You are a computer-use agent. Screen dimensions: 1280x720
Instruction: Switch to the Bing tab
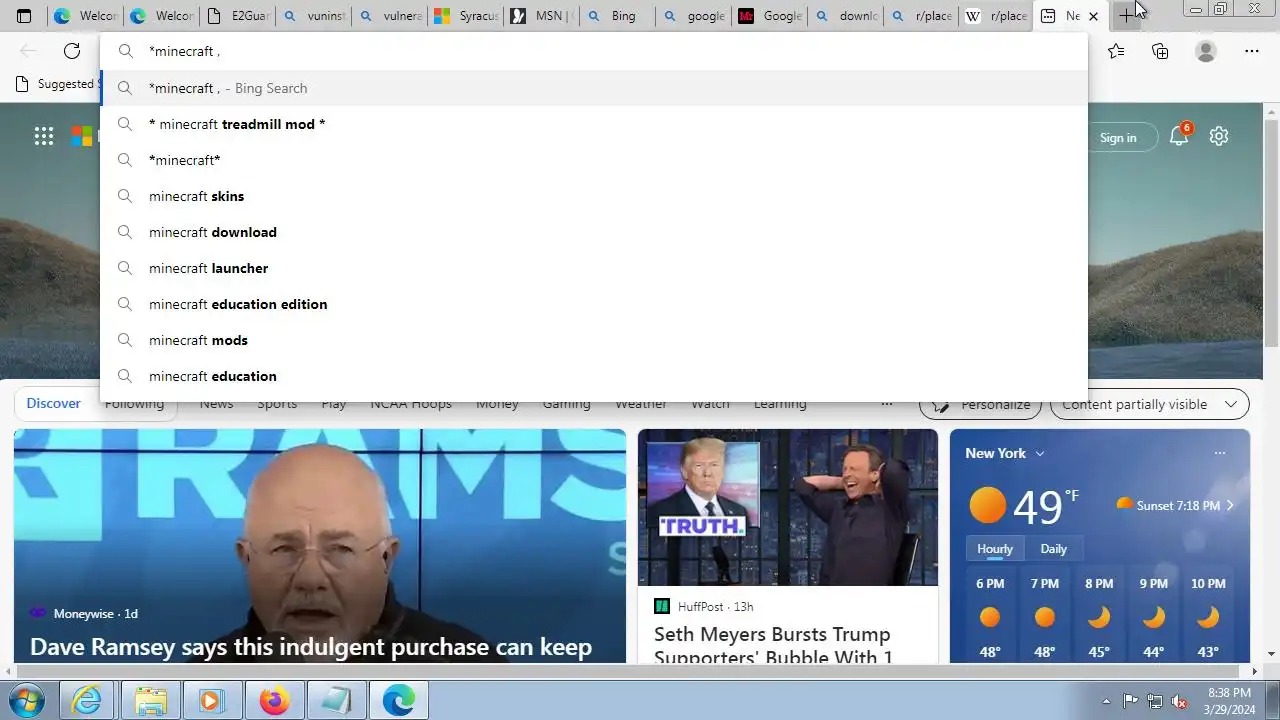pyautogui.click(x=617, y=16)
